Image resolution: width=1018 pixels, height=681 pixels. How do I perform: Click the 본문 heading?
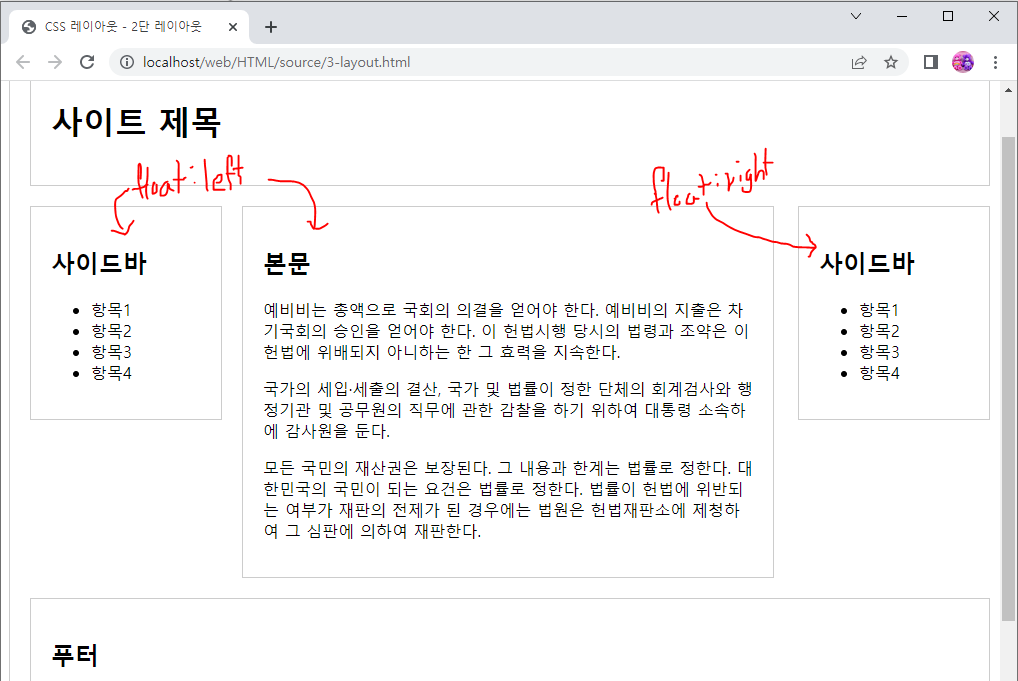tap(287, 263)
